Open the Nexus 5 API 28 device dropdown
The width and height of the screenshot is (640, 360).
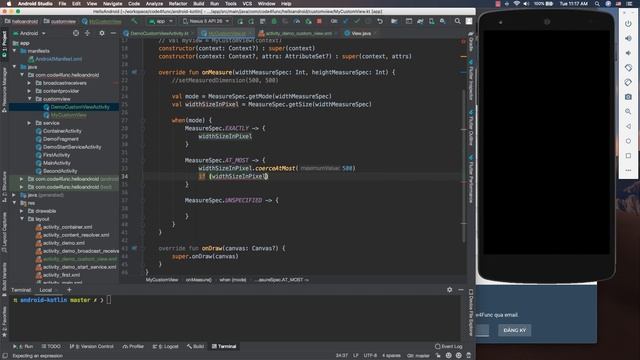206,21
